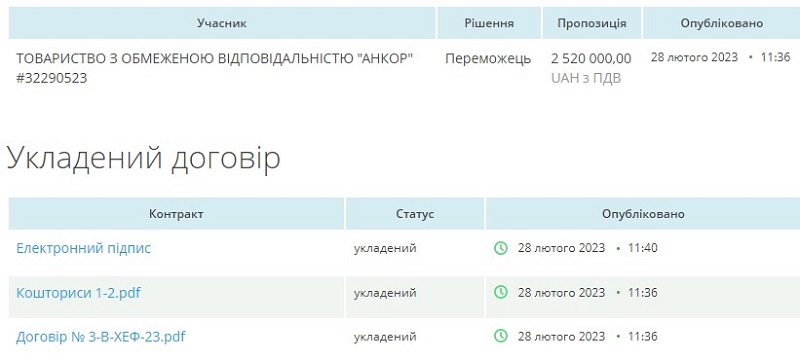The image size is (800, 360).
Task: Click the Переможець decision text
Action: point(488,59)
